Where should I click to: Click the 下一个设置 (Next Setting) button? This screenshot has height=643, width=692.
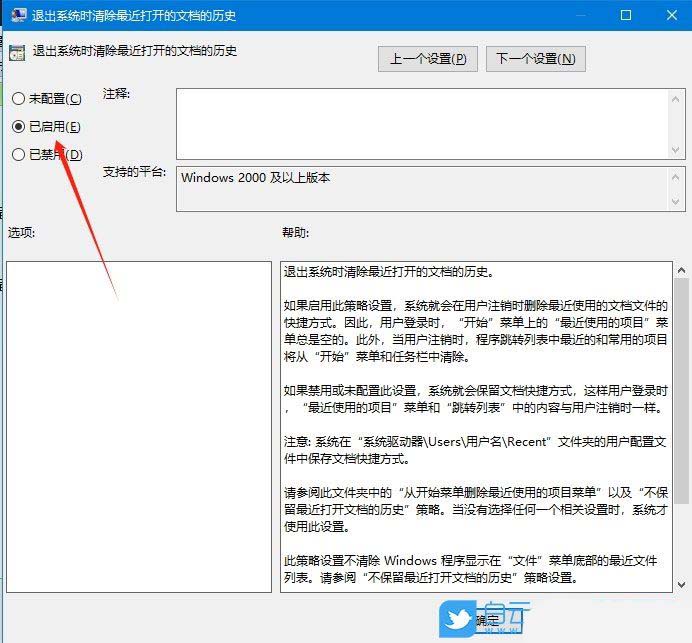click(x=535, y=59)
